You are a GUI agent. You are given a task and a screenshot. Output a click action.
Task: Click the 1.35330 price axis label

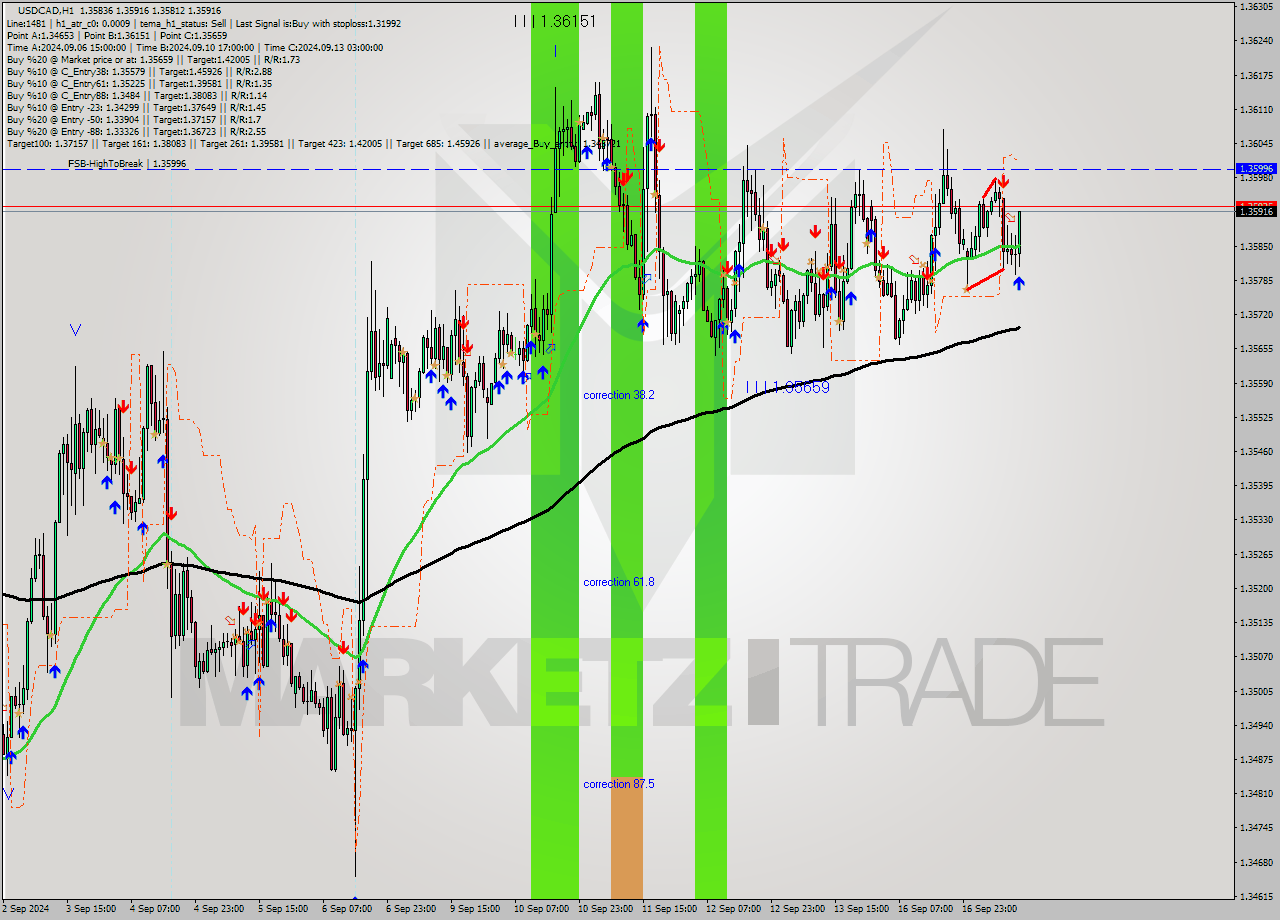pos(1256,520)
